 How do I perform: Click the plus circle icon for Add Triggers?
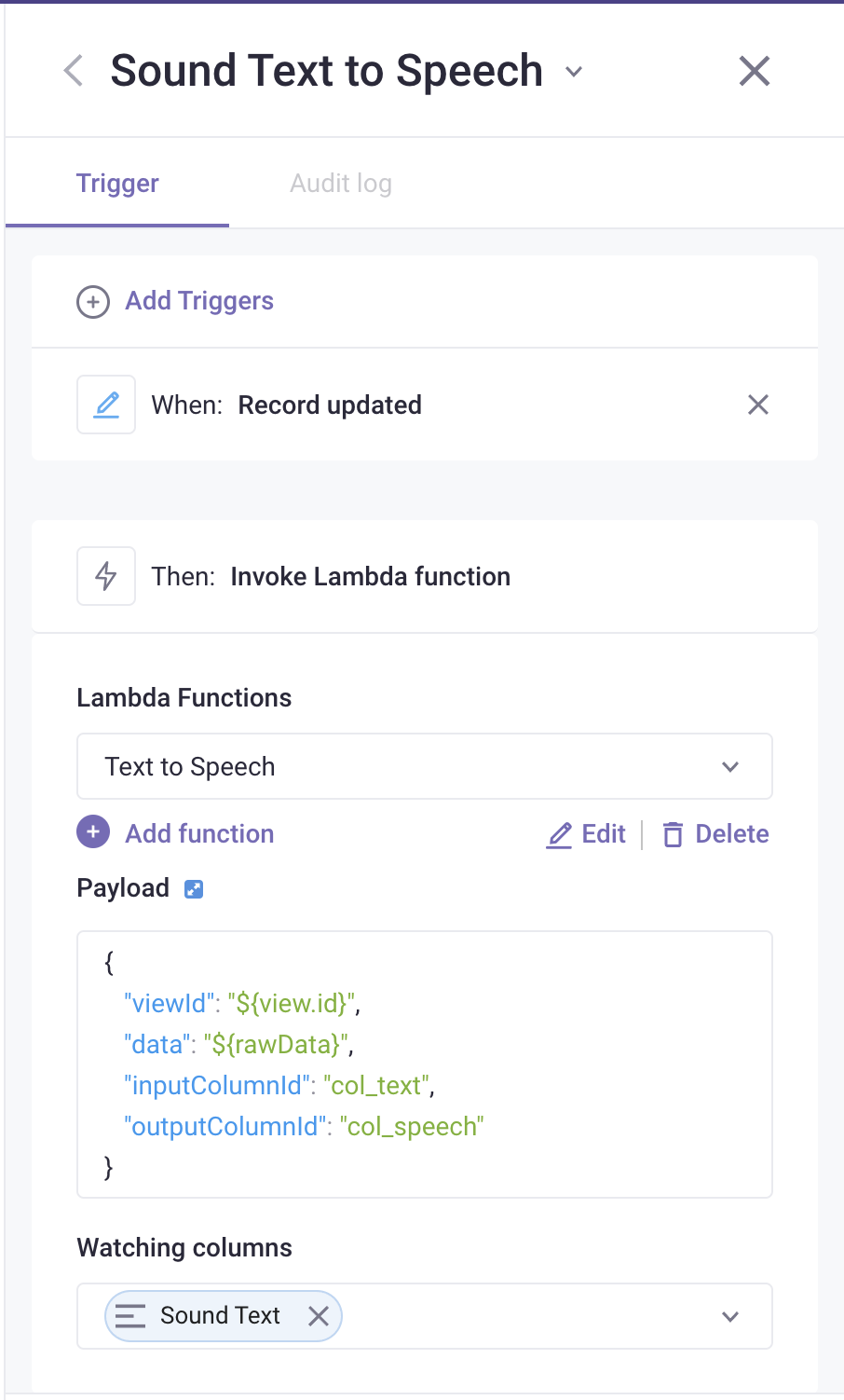pyautogui.click(x=93, y=302)
